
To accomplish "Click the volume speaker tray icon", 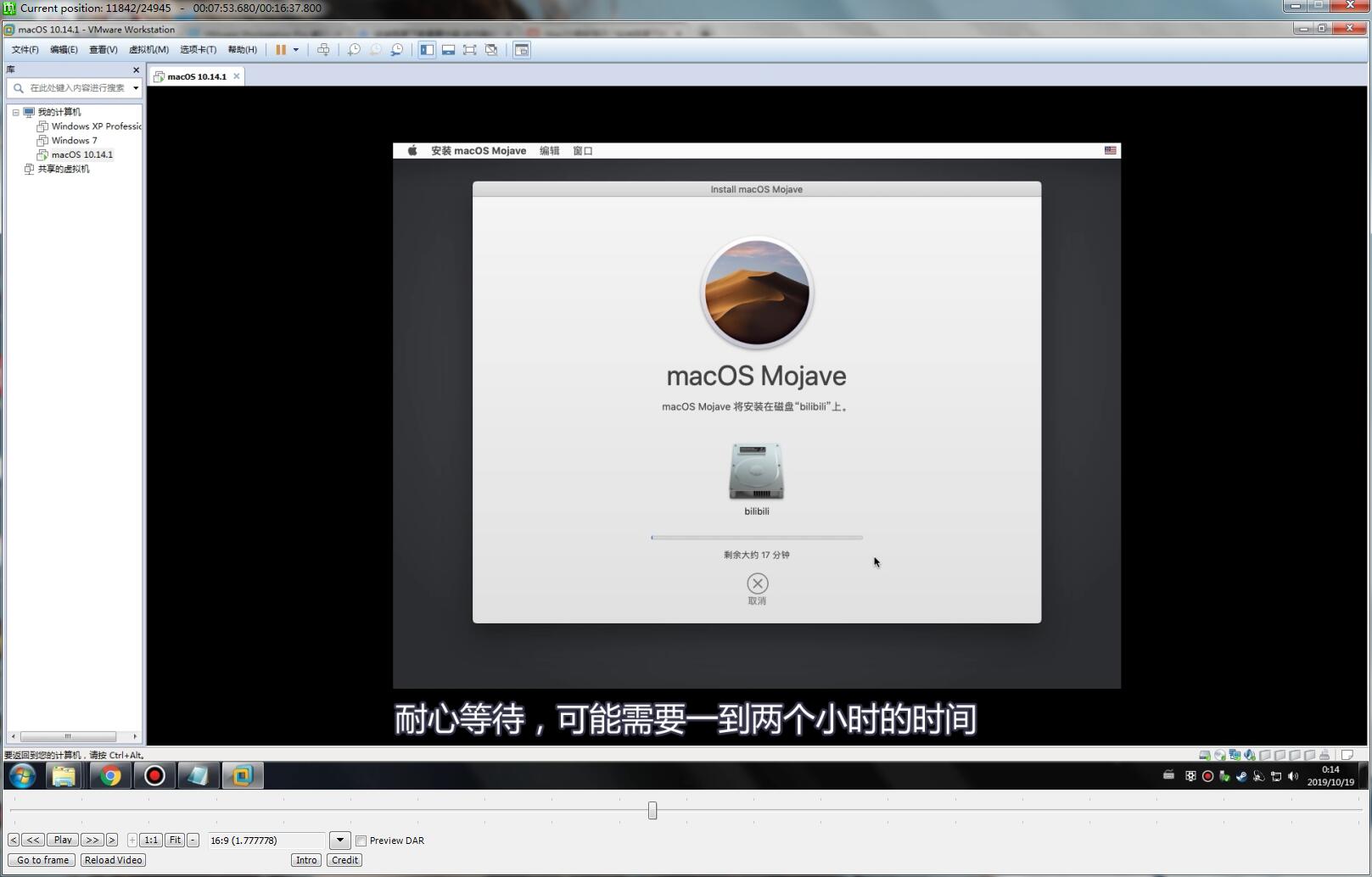I will (x=1292, y=776).
